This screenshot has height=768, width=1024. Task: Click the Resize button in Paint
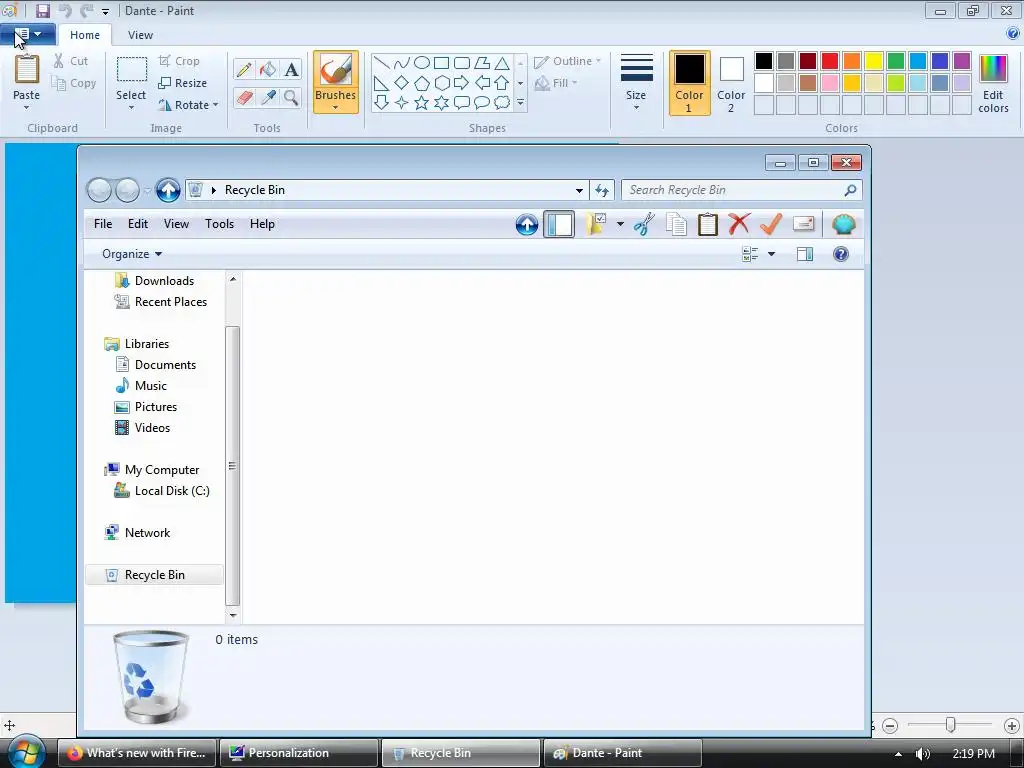click(x=183, y=83)
